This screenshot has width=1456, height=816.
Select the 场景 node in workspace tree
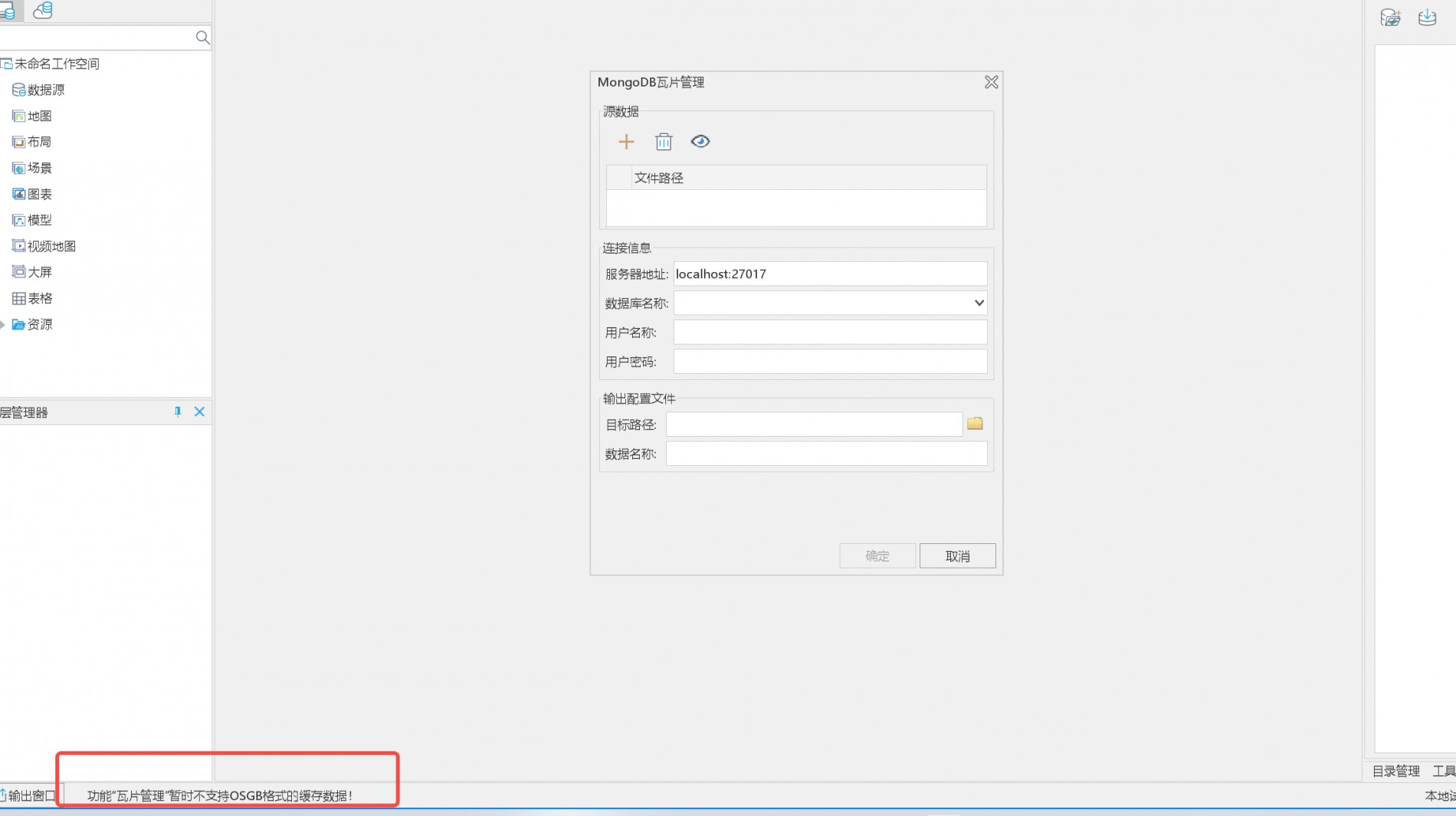(32, 168)
